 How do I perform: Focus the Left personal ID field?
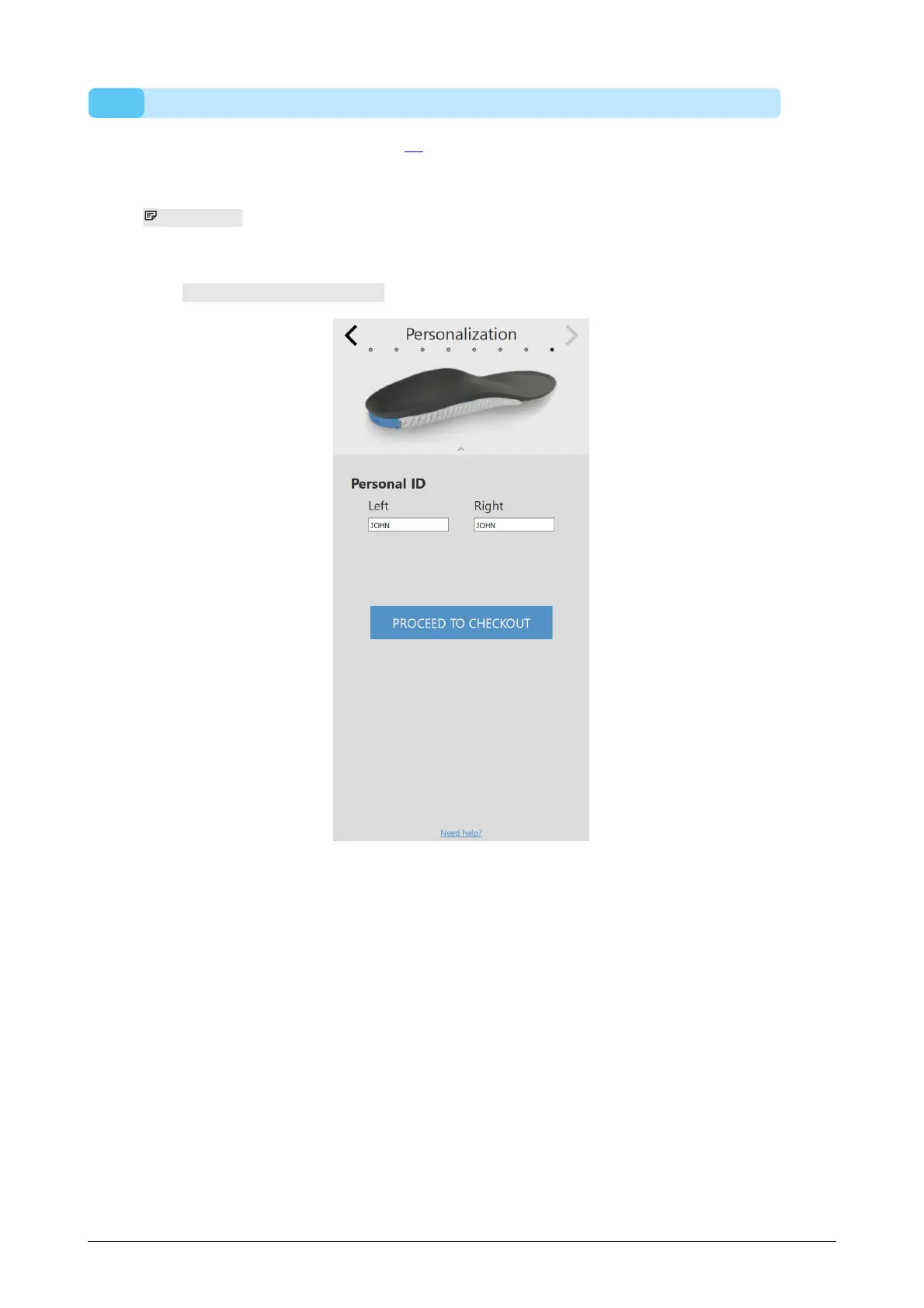408,525
